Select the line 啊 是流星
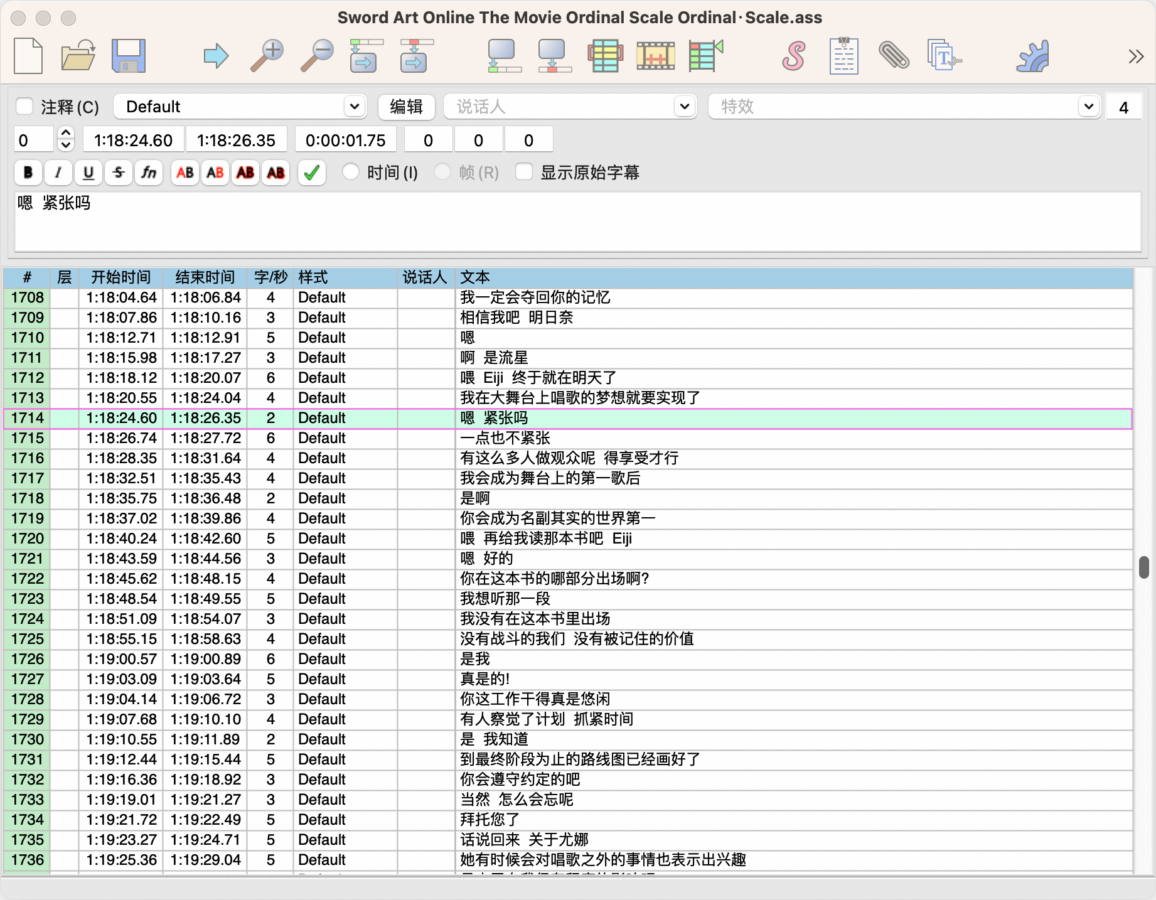Viewport: 1156px width, 900px height. coord(568,357)
